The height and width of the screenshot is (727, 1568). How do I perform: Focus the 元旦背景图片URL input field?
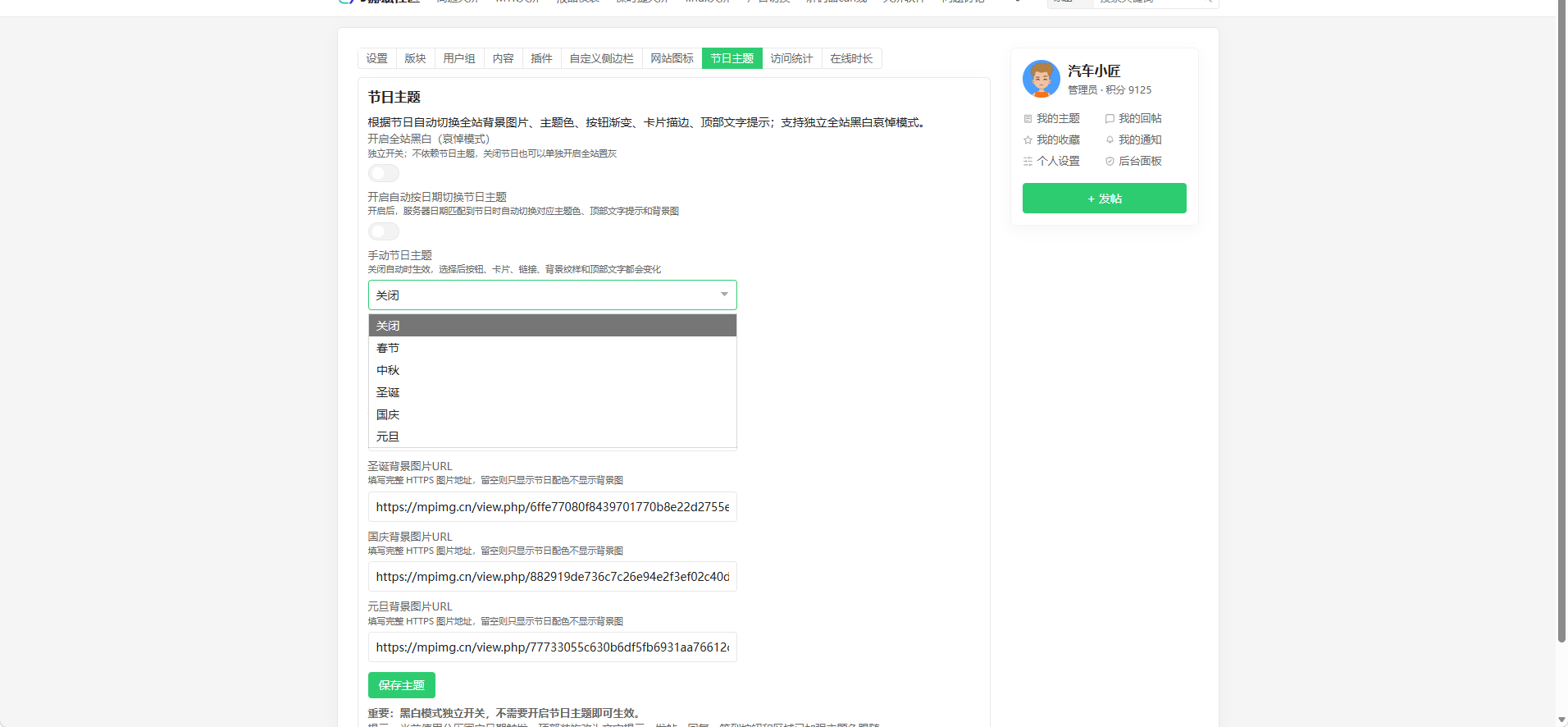(x=553, y=647)
